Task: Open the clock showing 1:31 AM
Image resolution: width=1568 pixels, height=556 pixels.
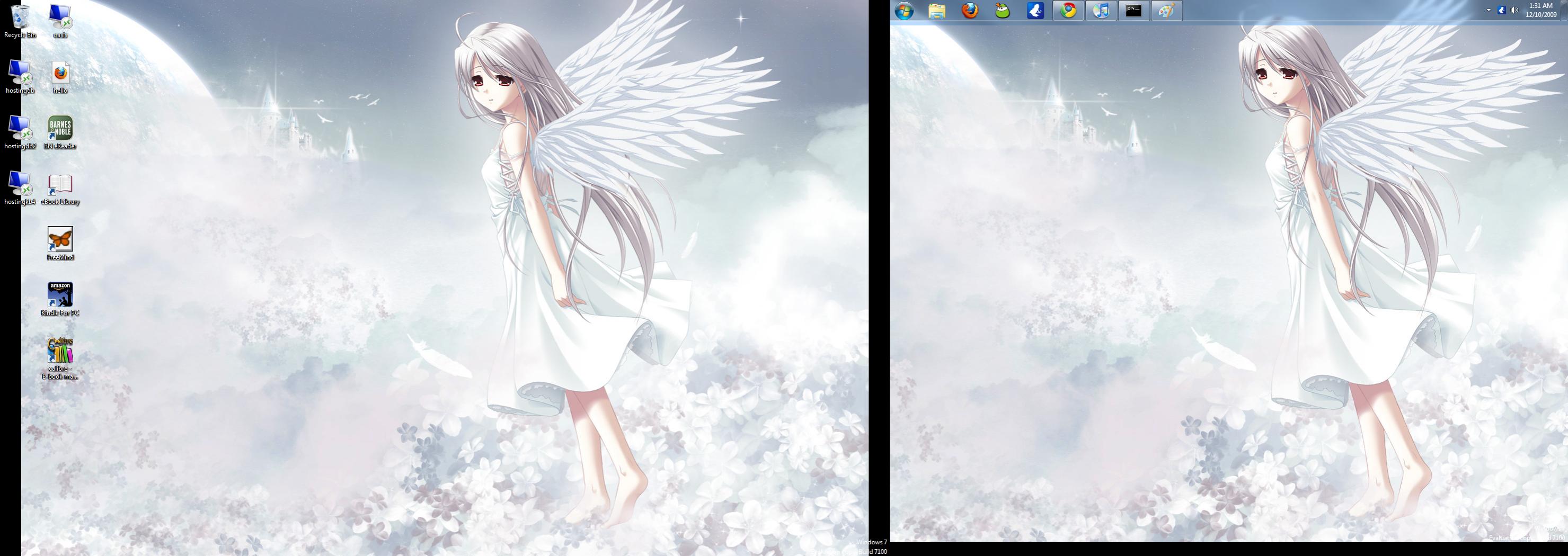Action: (x=1541, y=11)
